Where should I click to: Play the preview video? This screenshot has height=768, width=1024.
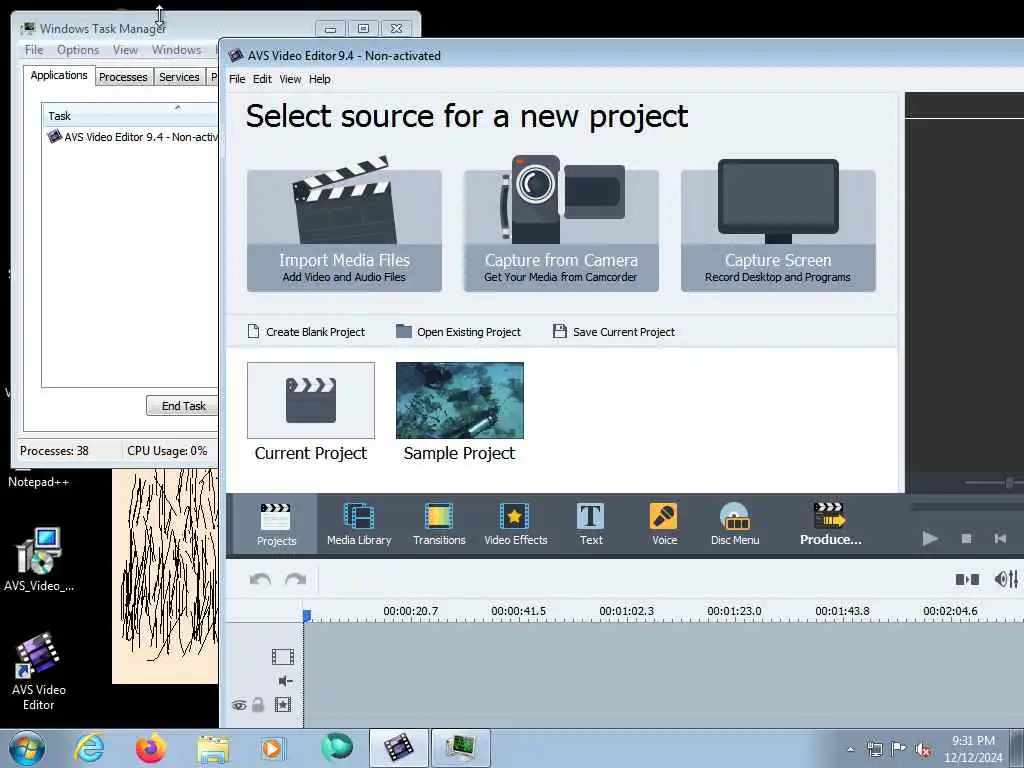930,539
